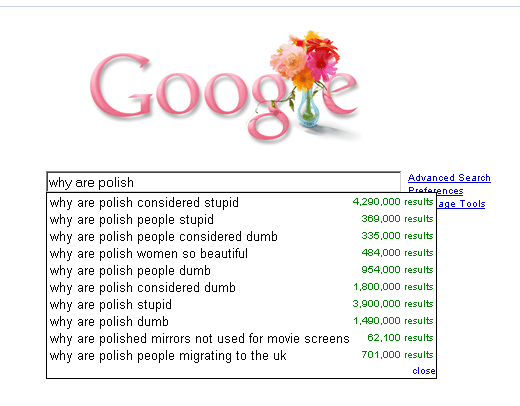
Task: Click inside the search box
Action: tap(224, 182)
